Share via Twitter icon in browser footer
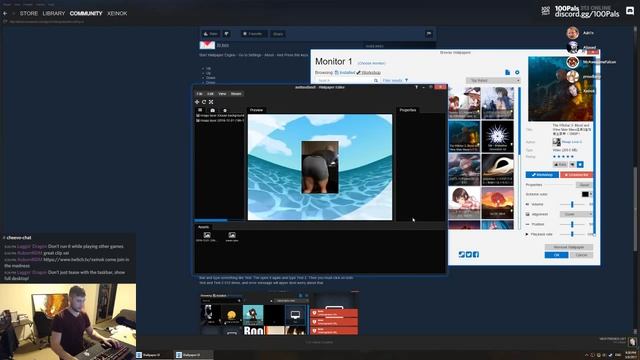Image resolution: width=640 pixels, height=360 pixels. pos(469,254)
